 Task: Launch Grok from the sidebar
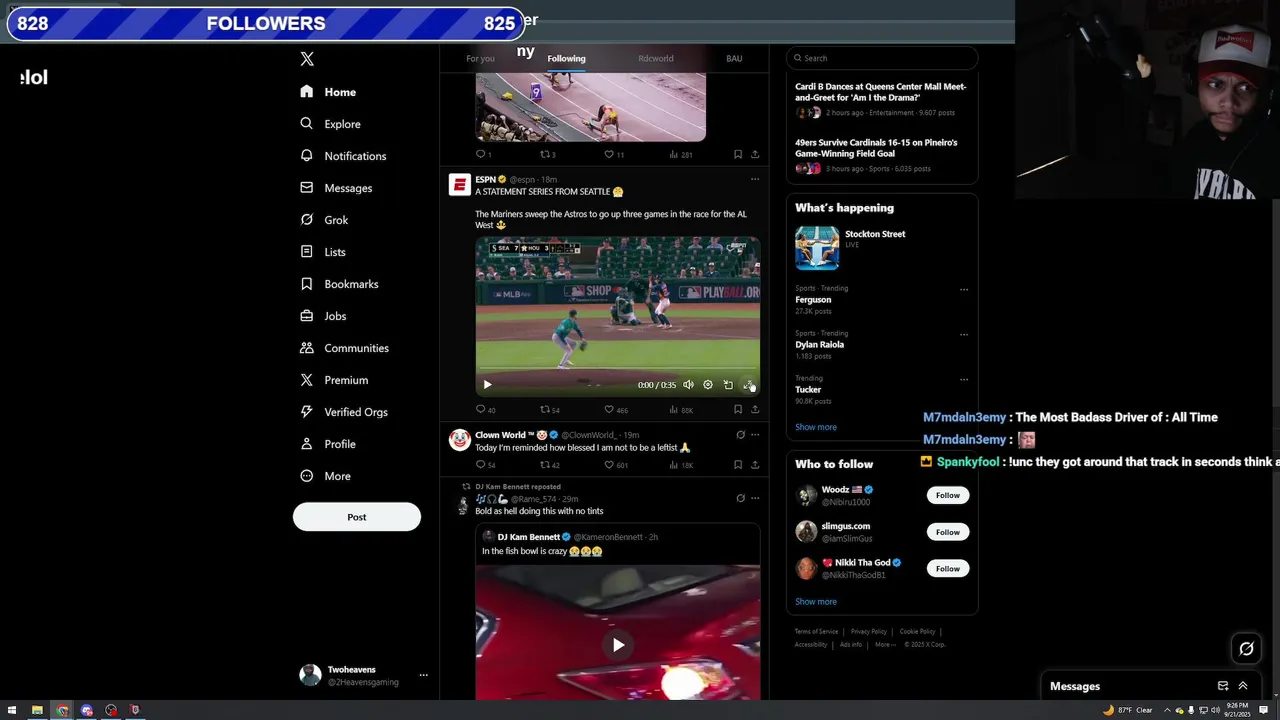tap(324, 220)
